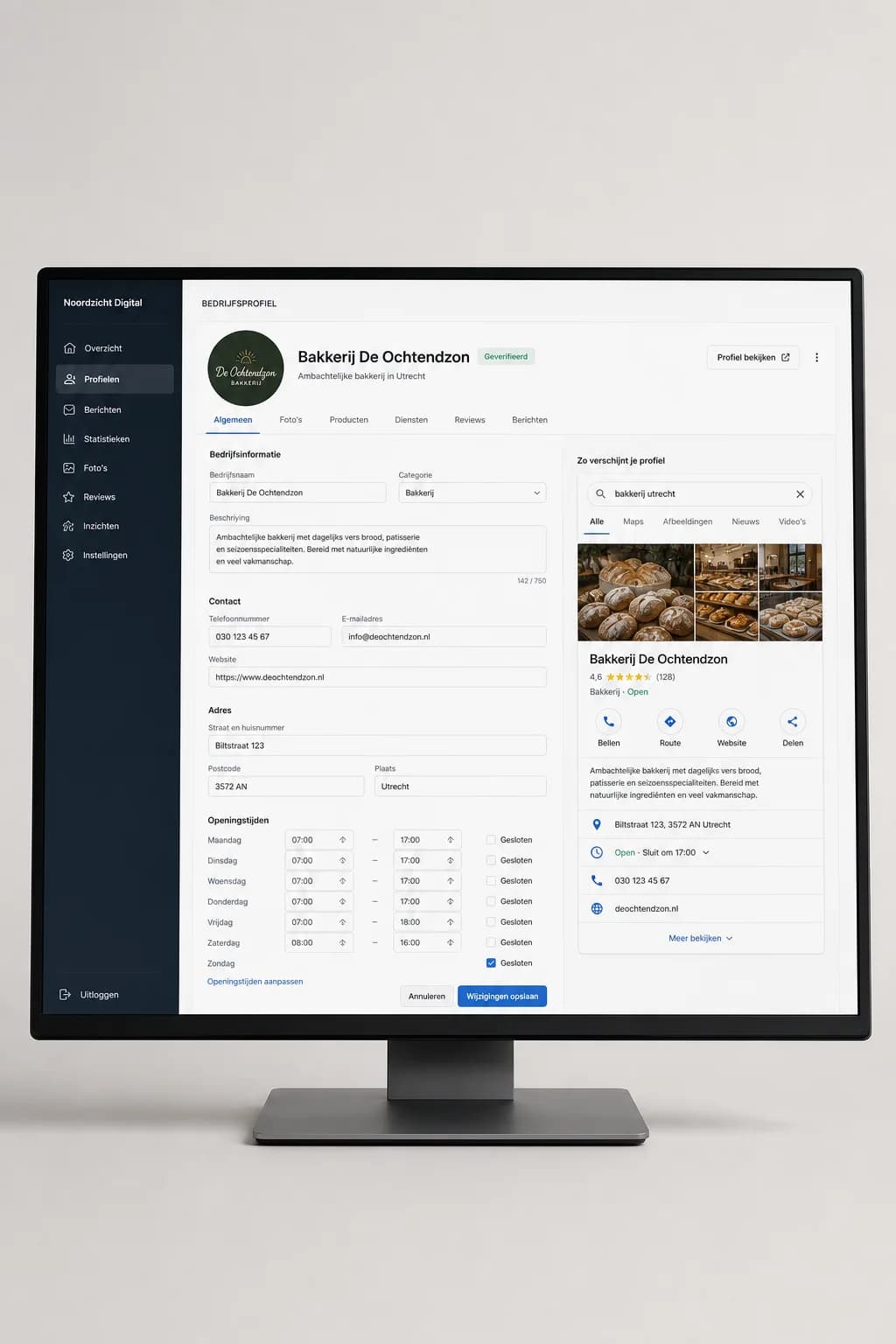
Task: Open Video's tab in preview
Action: point(792,521)
